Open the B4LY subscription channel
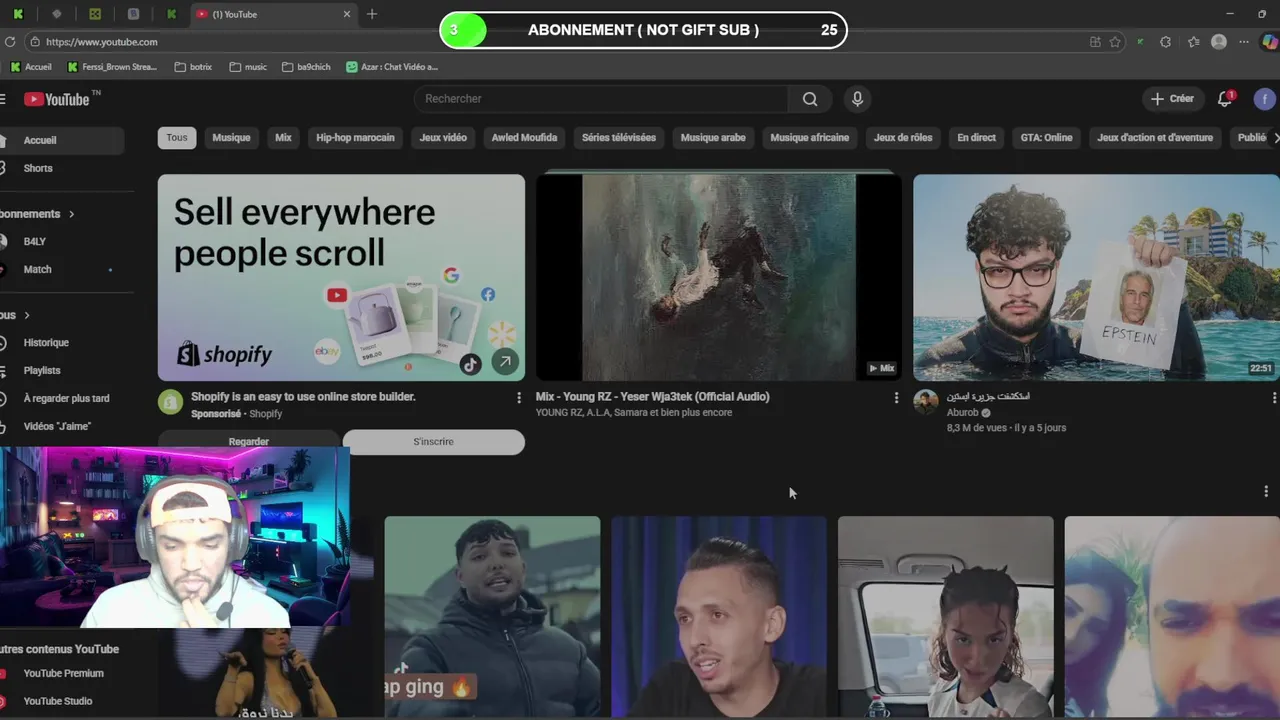 point(61,242)
